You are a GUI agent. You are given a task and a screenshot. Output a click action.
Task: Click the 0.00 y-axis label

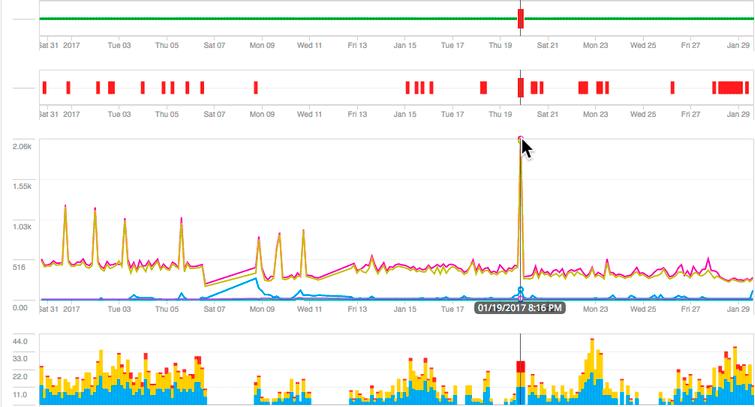(x=20, y=307)
